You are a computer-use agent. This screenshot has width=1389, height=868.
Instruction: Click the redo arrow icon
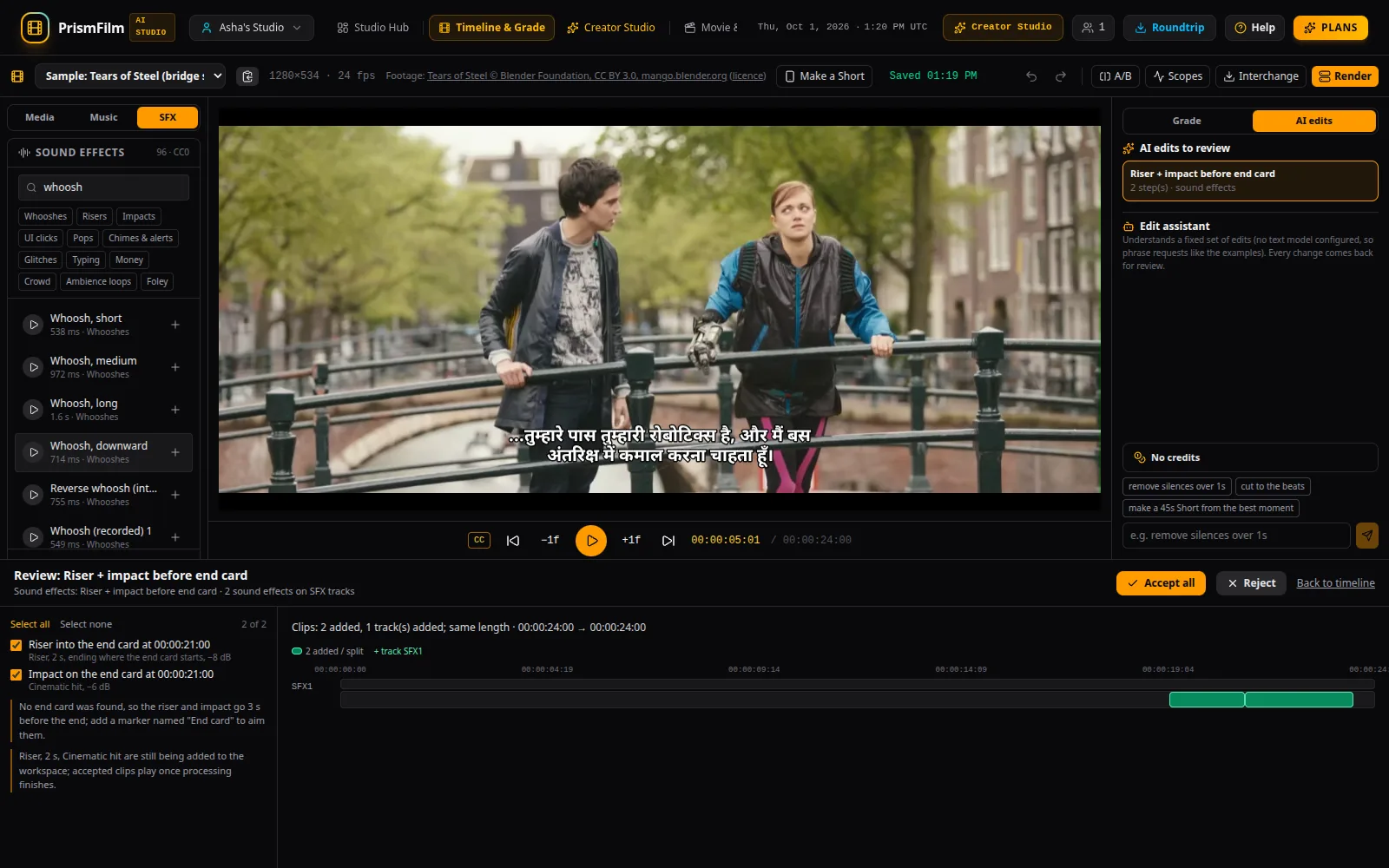click(1061, 76)
